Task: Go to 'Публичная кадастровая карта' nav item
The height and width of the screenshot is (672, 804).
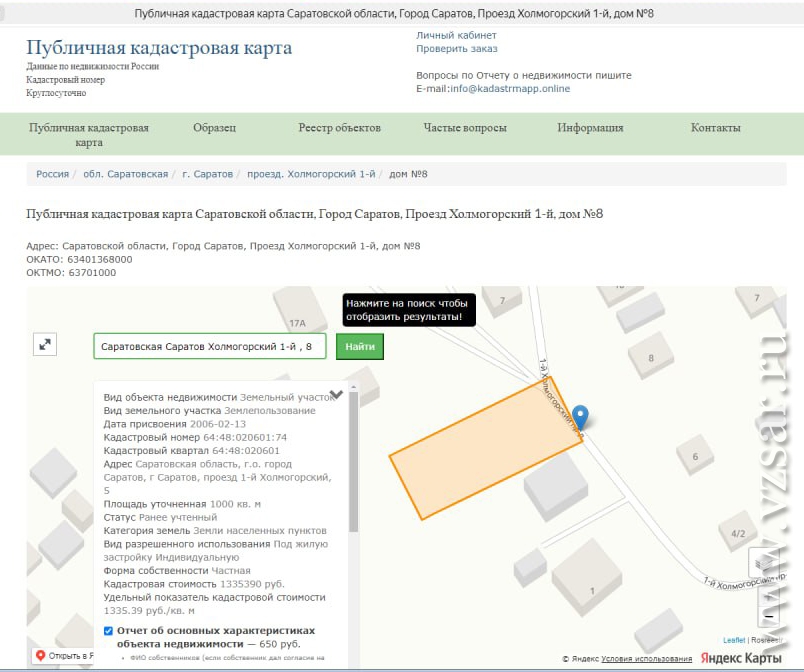Action: 88,135
